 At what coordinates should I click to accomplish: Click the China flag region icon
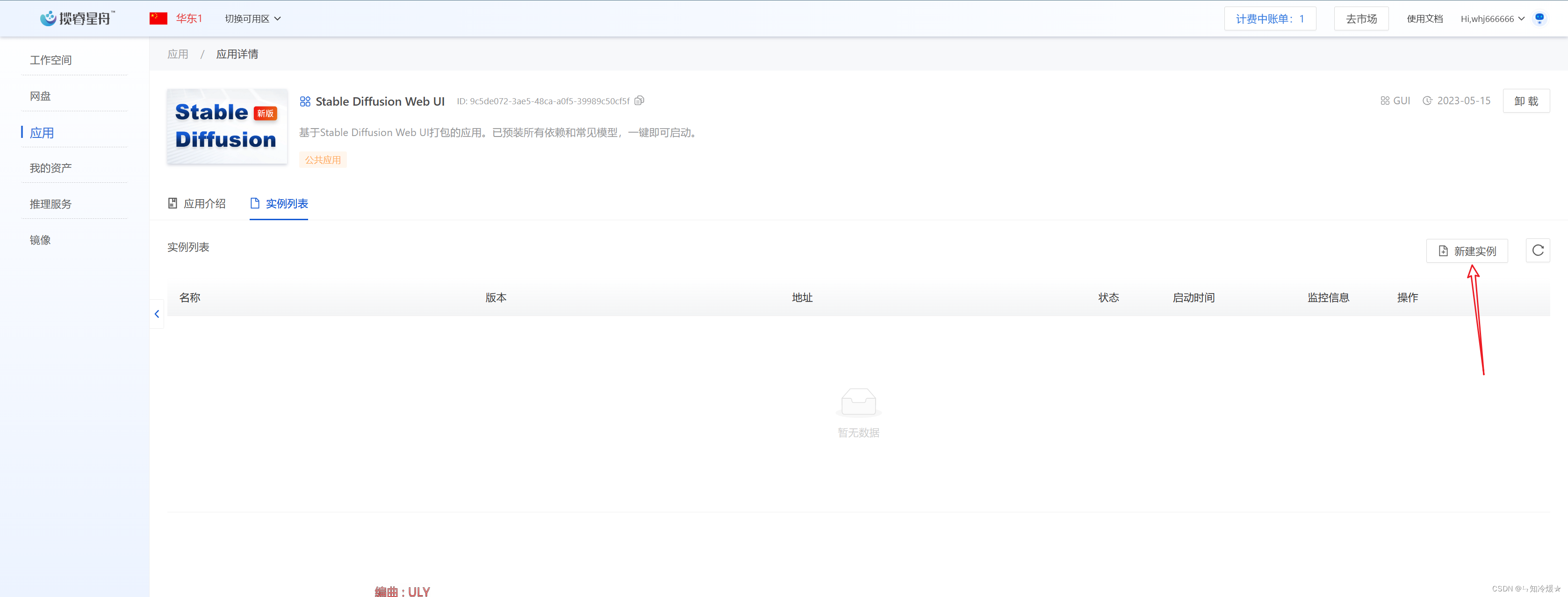[158, 18]
